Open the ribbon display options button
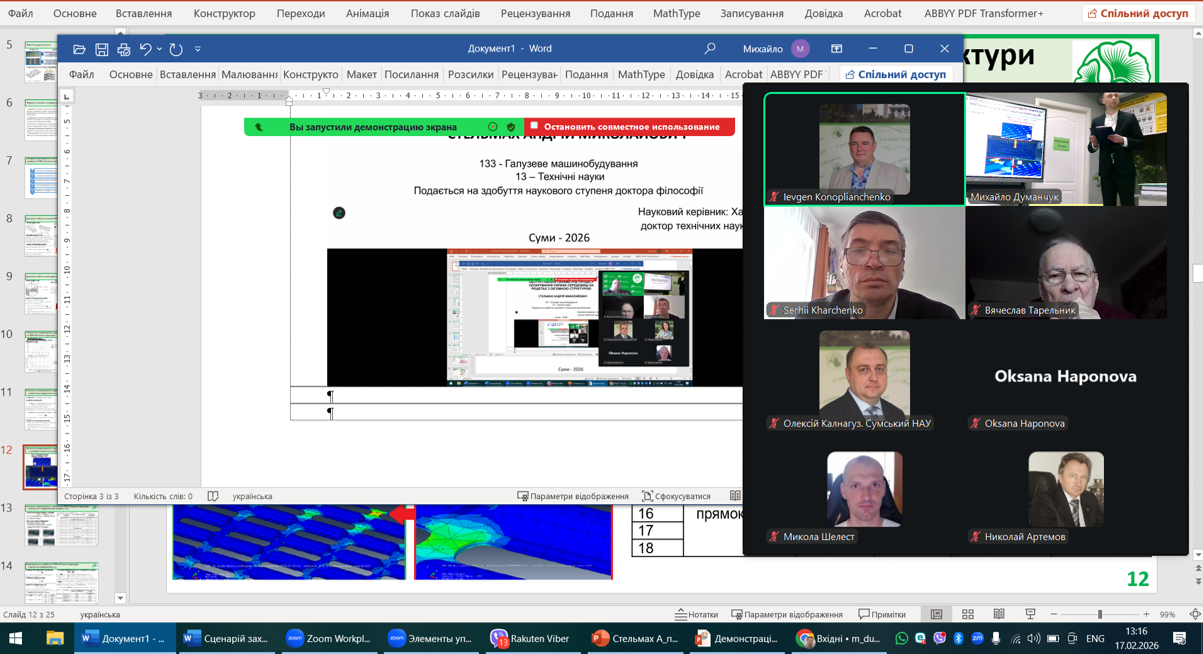1203x654 pixels. tap(837, 48)
